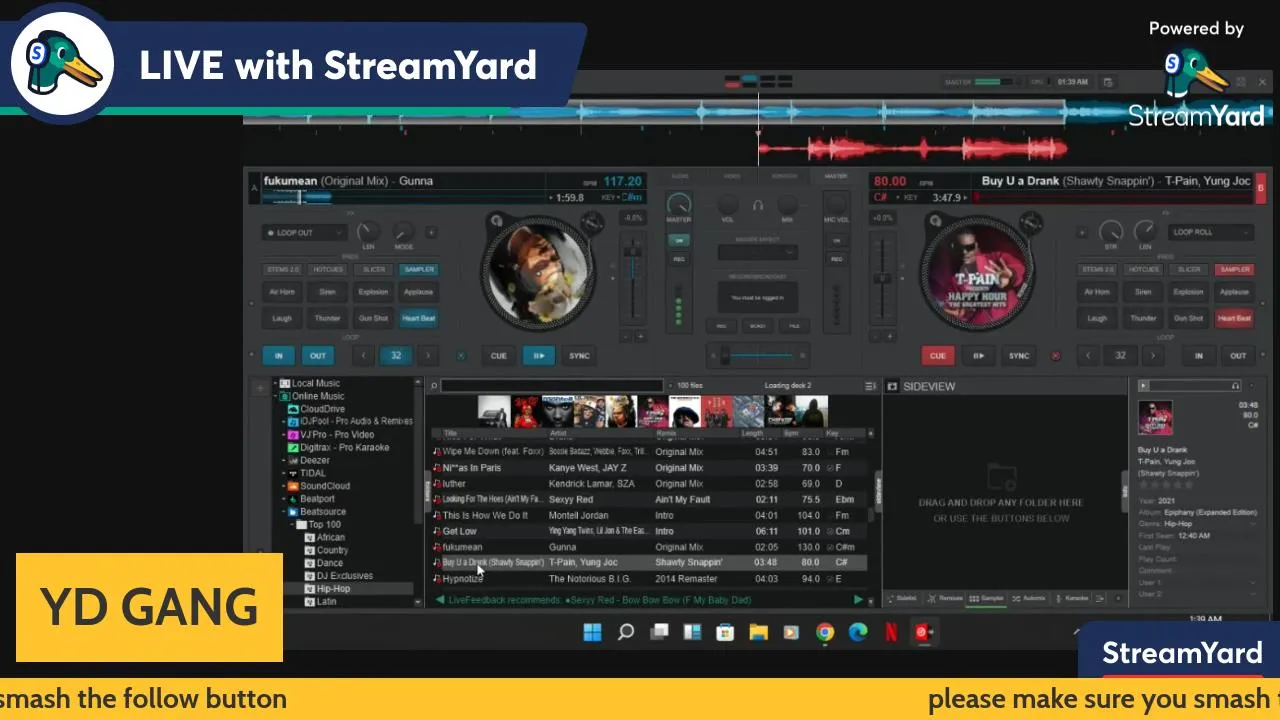Open the browser list options icon
Viewport: 1280px width, 720px height.
[870, 385]
